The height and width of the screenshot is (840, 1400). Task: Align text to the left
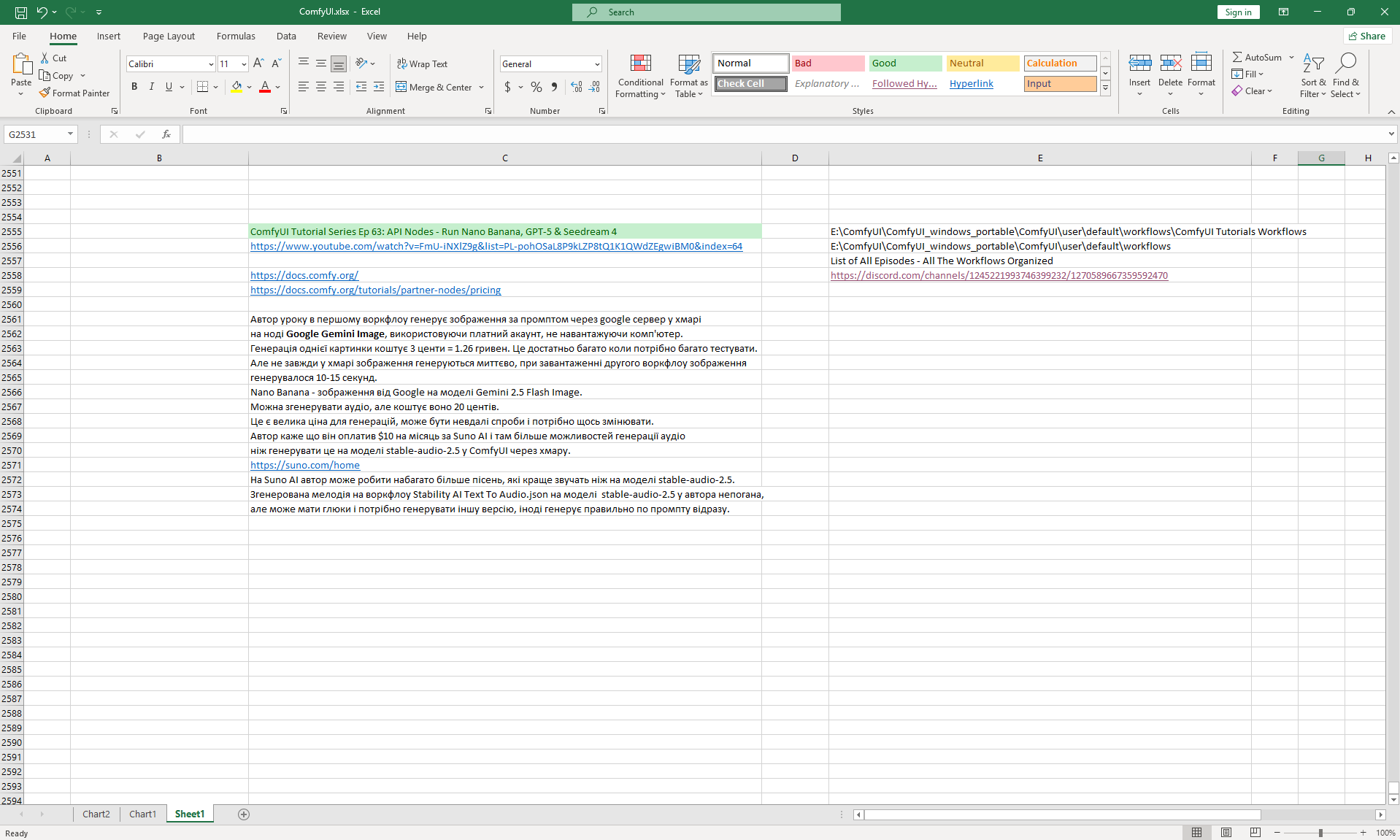304,87
